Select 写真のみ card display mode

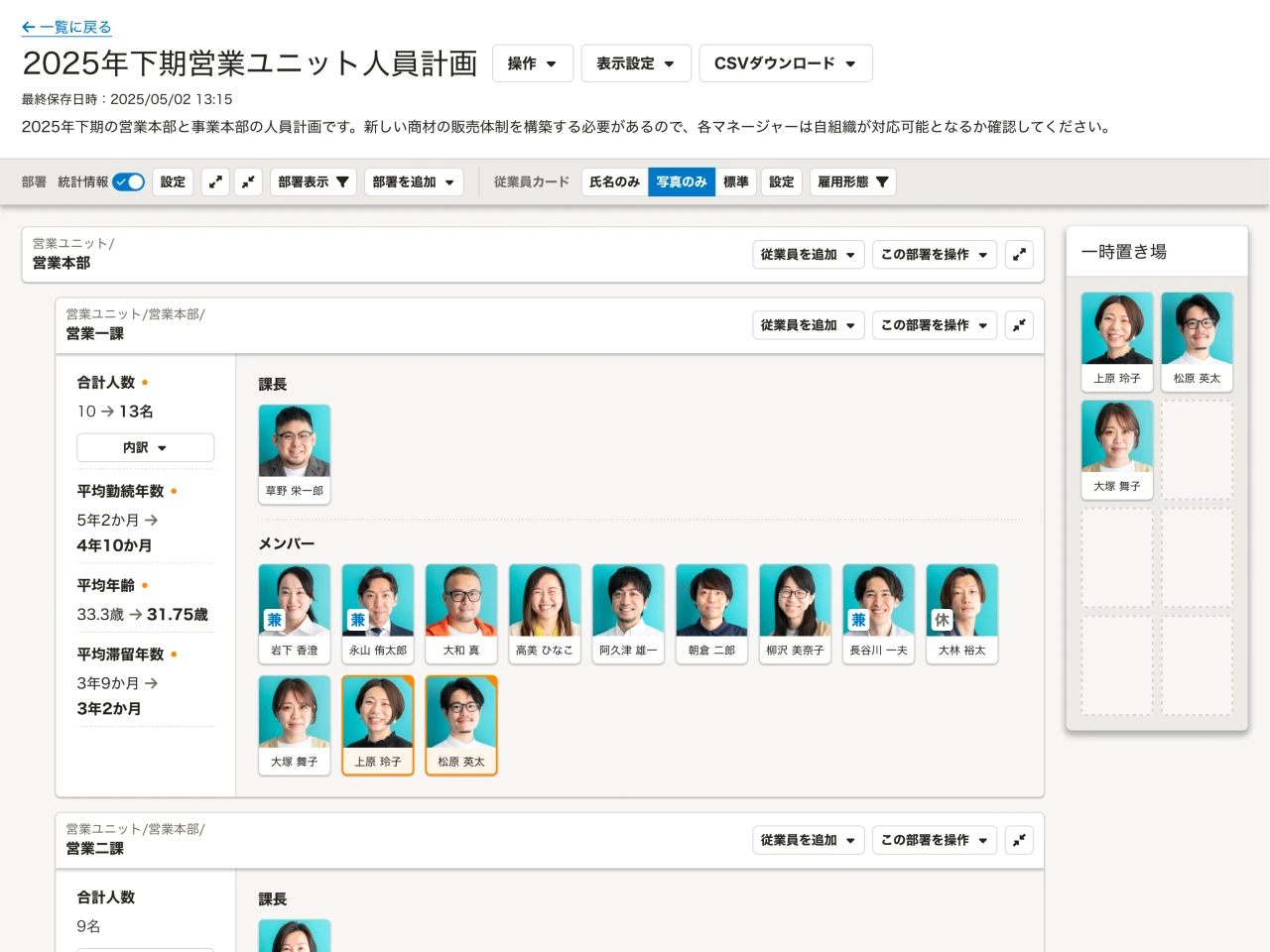point(682,182)
